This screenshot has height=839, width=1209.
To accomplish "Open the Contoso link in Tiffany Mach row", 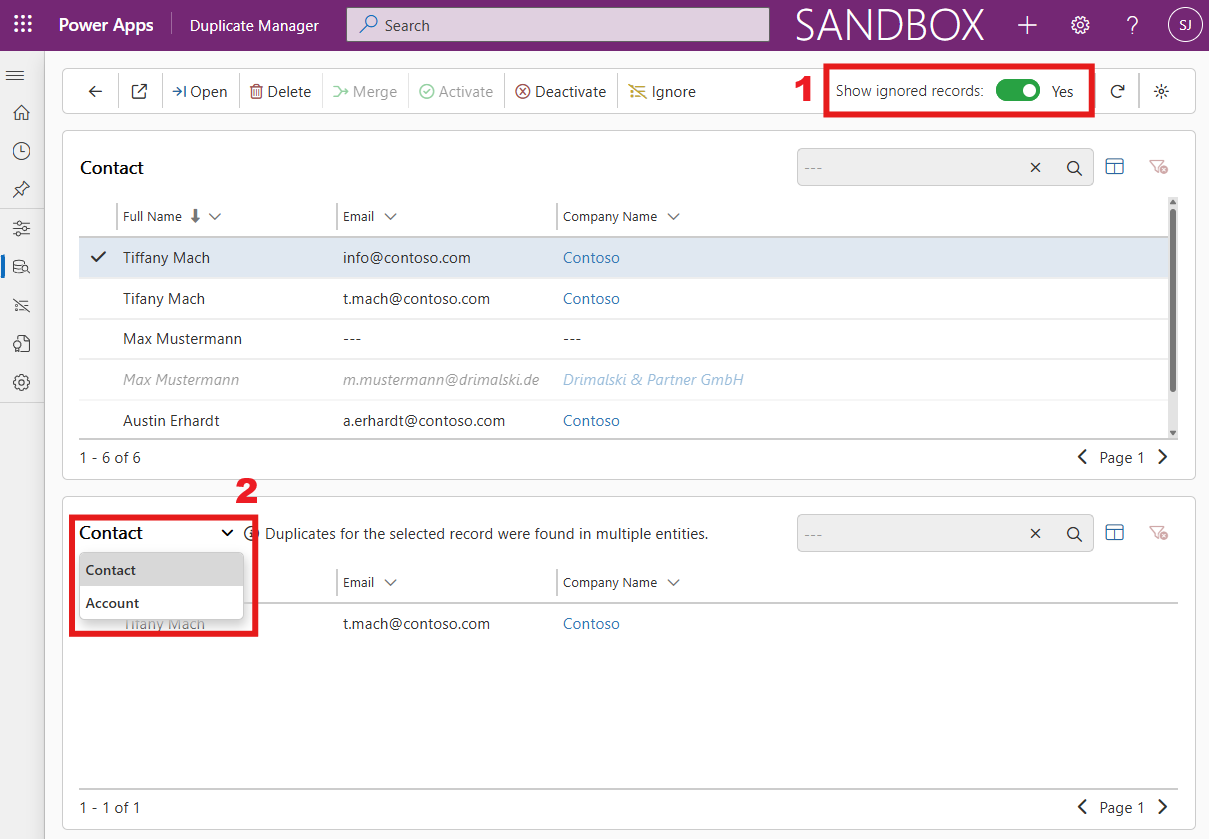I will point(591,258).
